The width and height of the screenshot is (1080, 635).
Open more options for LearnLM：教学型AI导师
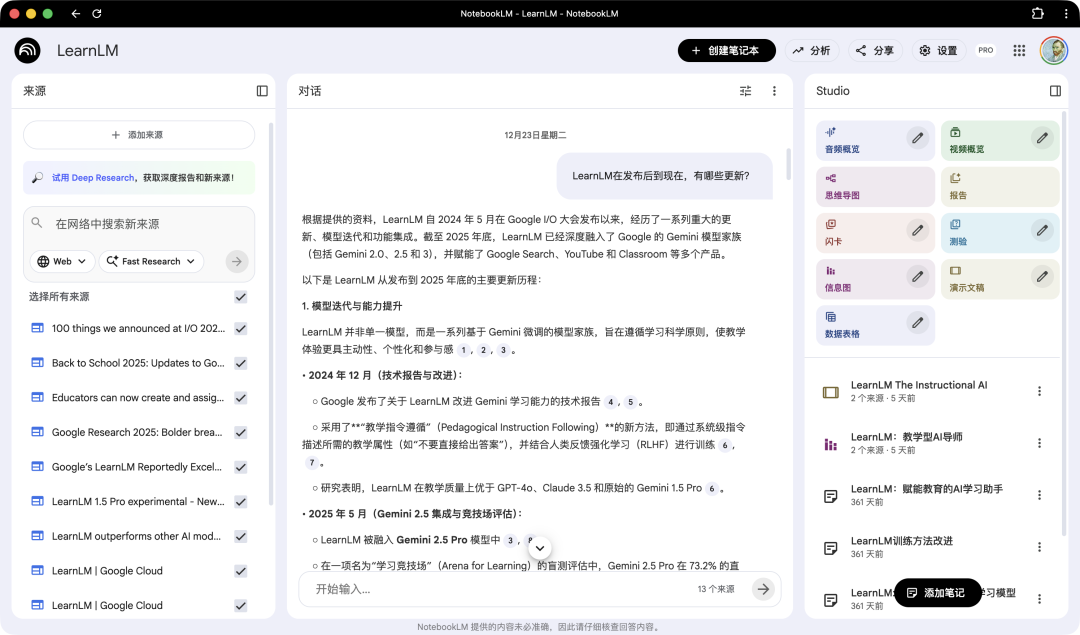(x=1039, y=443)
